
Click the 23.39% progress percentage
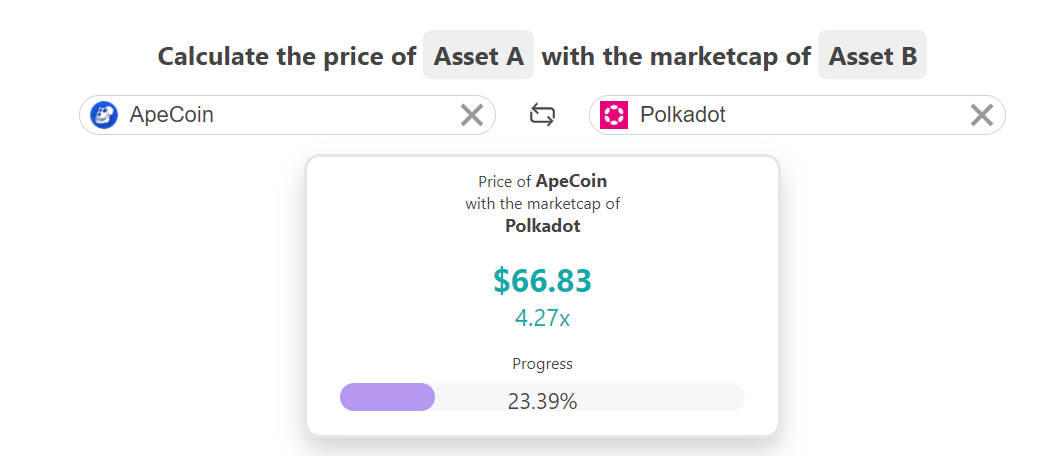[x=542, y=401]
